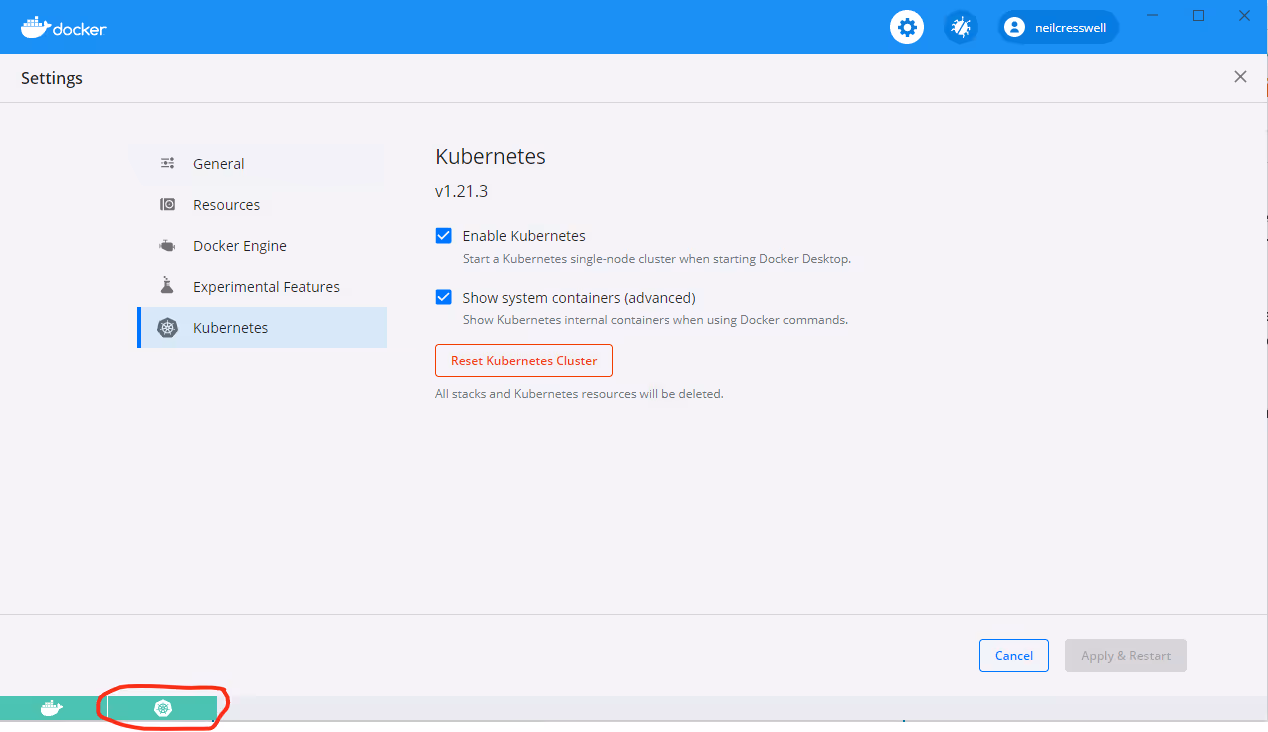The width and height of the screenshot is (1268, 732).
Task: Select the General settings section
Action: [262, 164]
